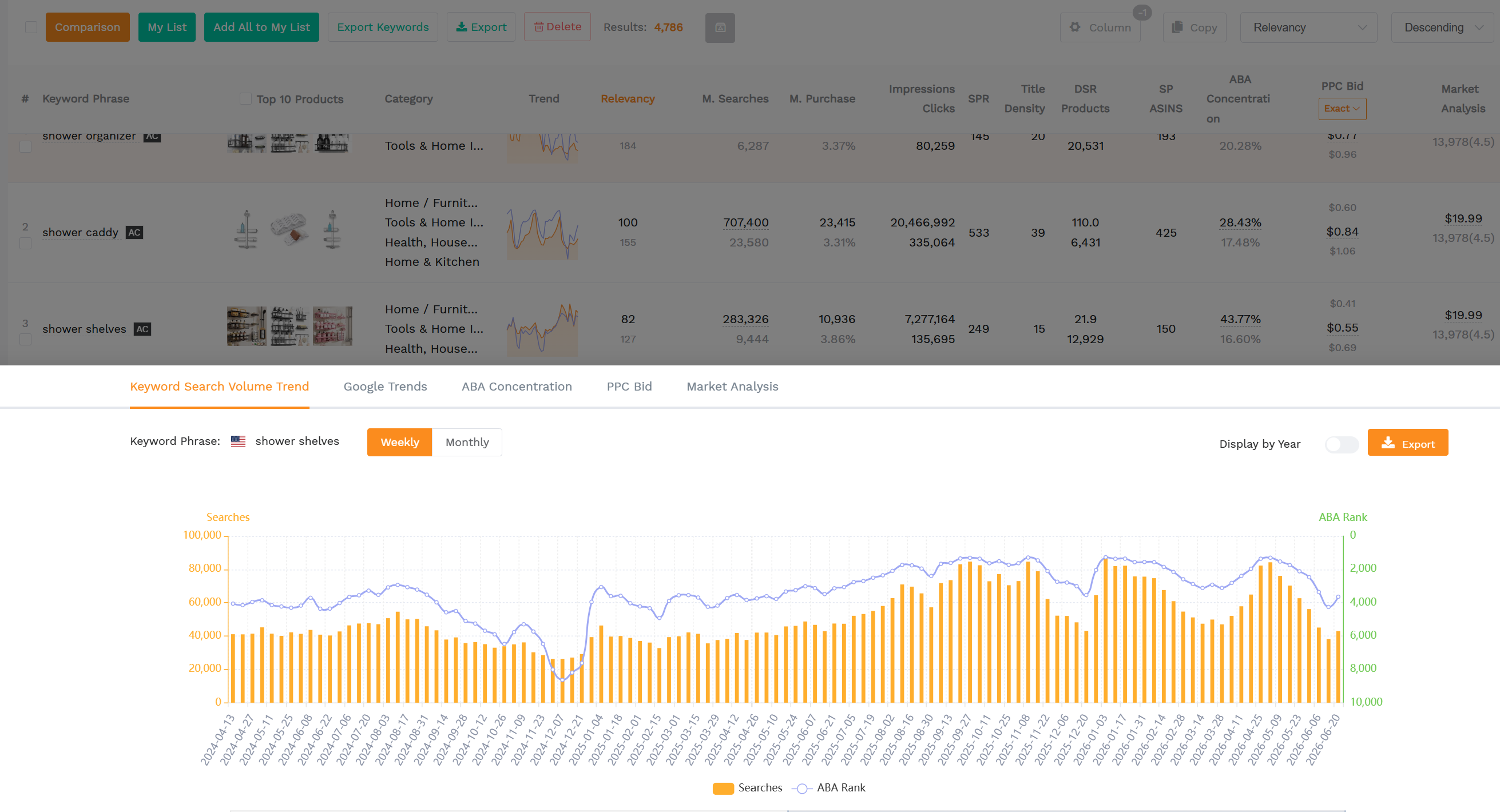
Task: Click the M. Searches column header
Action: tap(735, 99)
